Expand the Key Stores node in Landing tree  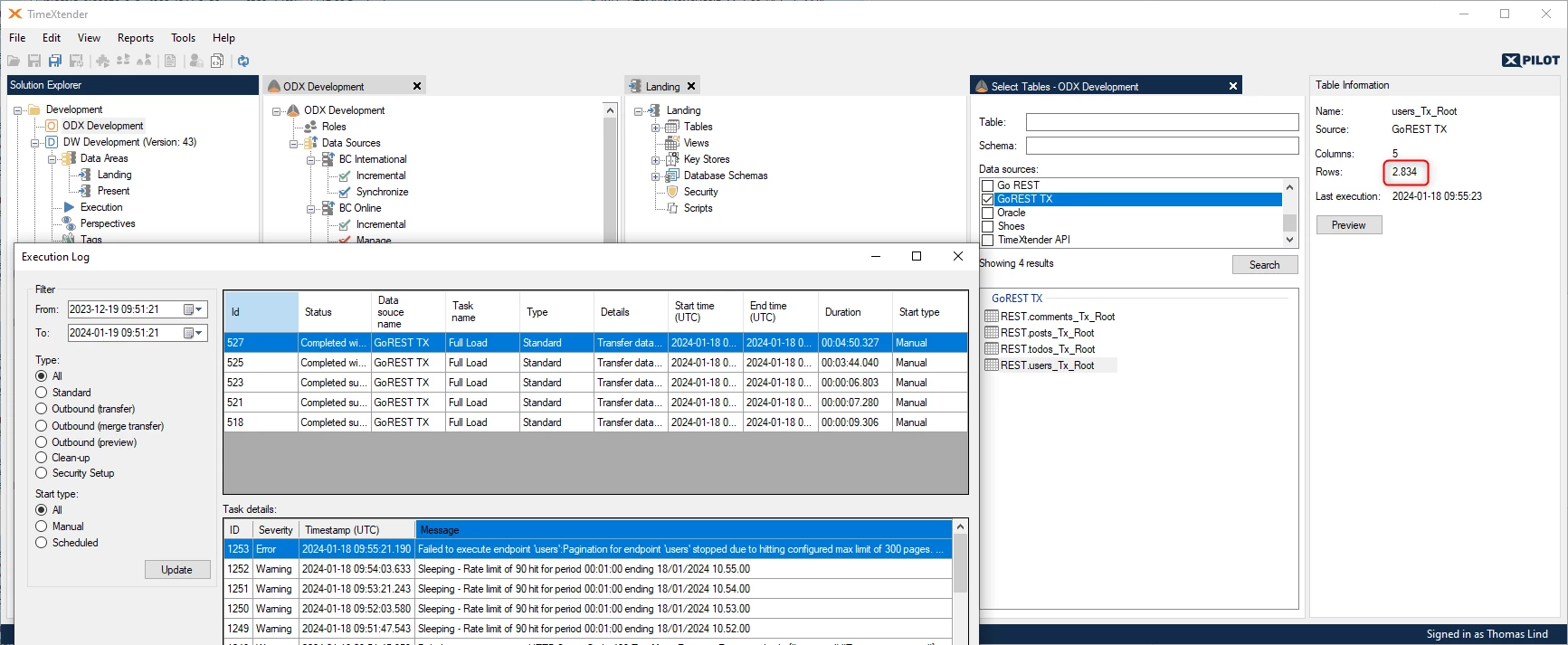click(655, 160)
